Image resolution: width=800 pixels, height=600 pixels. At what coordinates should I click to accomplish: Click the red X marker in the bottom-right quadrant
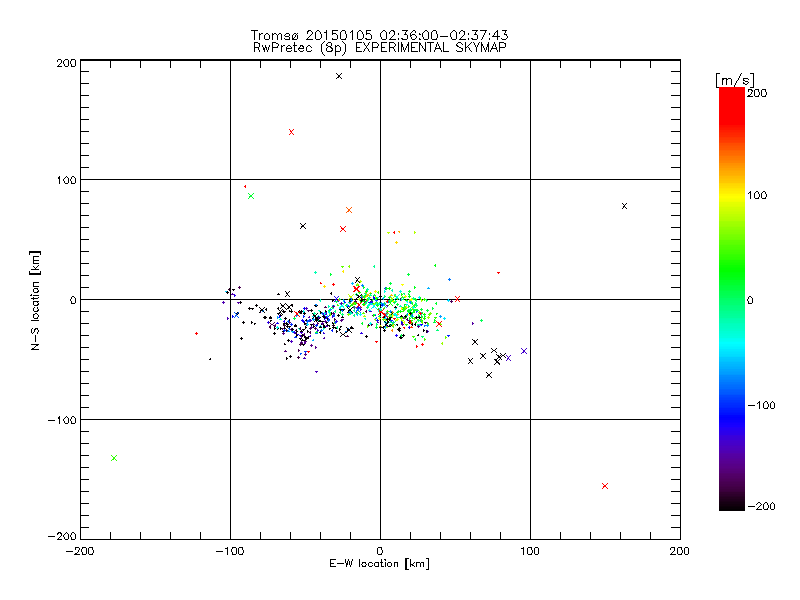605,486
